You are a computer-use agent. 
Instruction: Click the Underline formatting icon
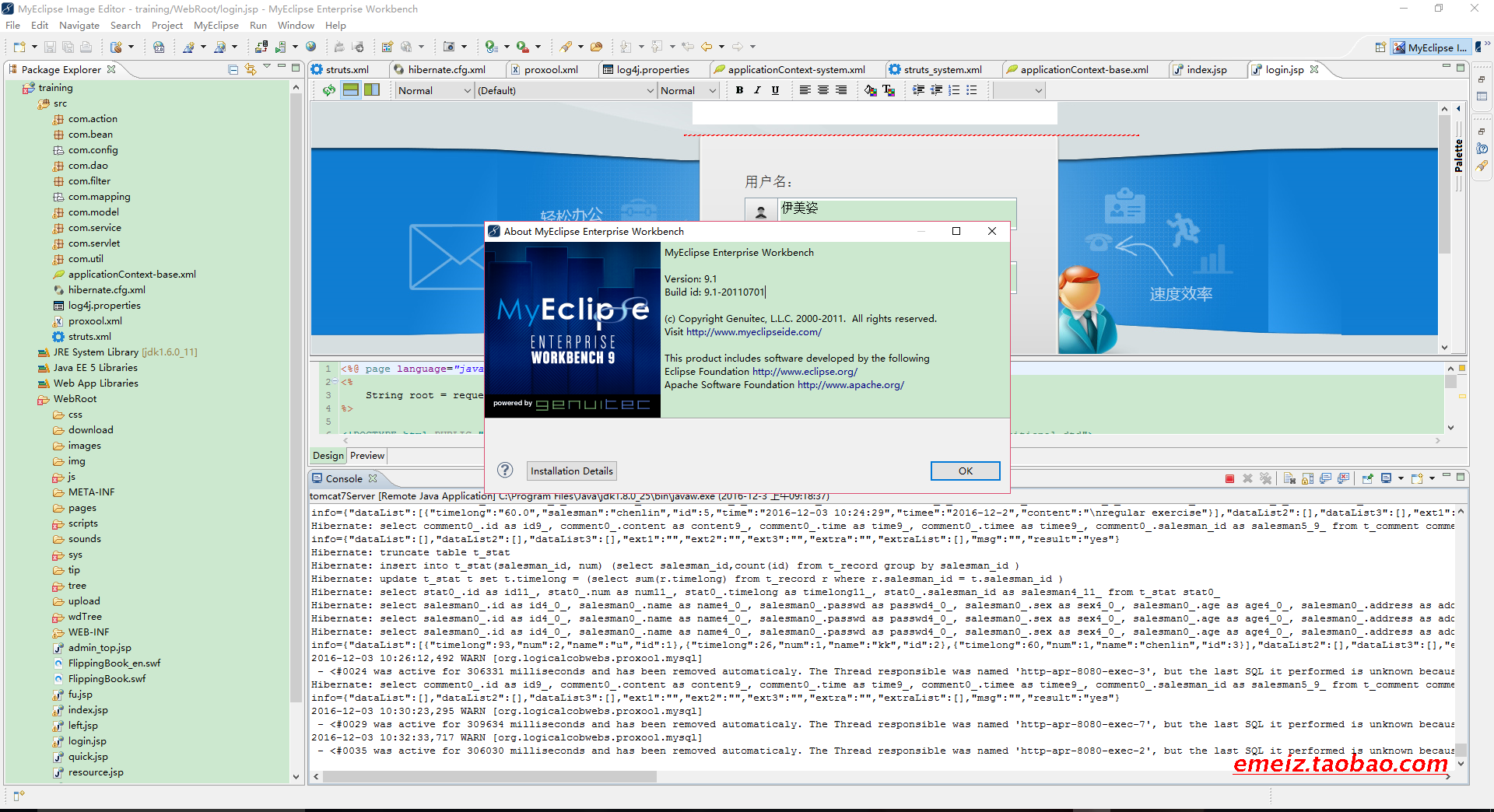click(775, 90)
